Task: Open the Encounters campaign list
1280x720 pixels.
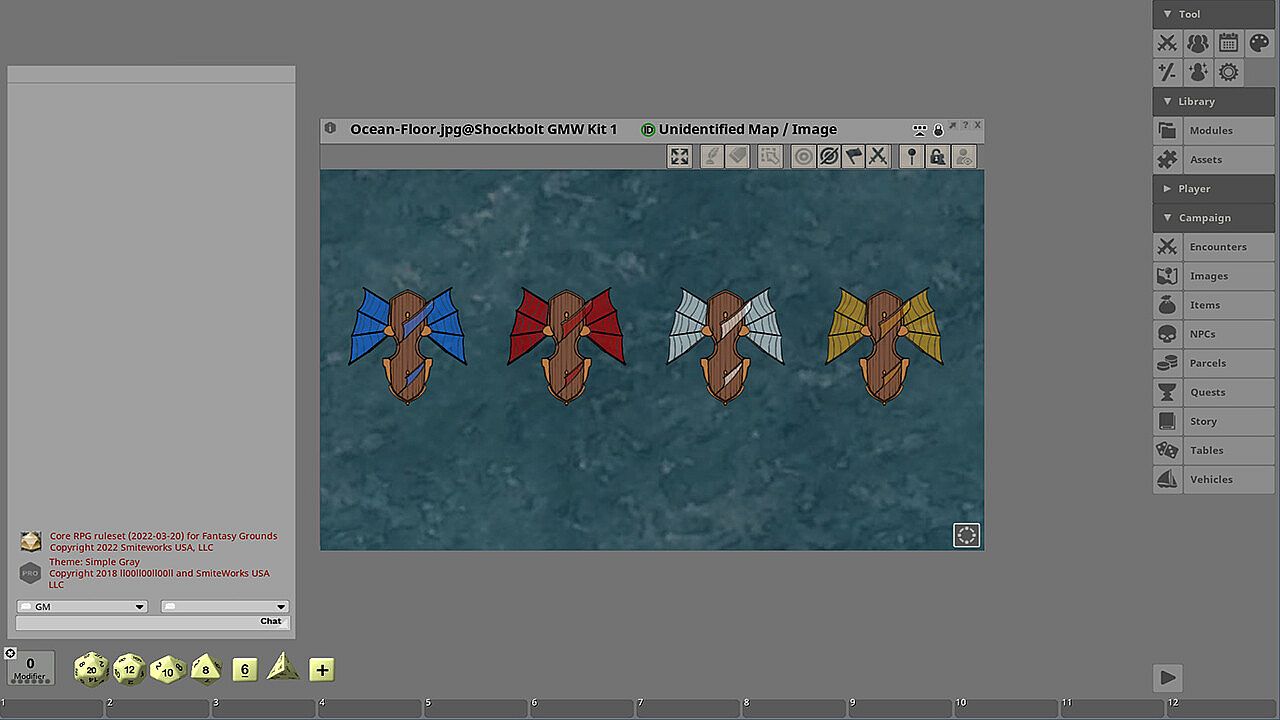Action: point(1217,247)
